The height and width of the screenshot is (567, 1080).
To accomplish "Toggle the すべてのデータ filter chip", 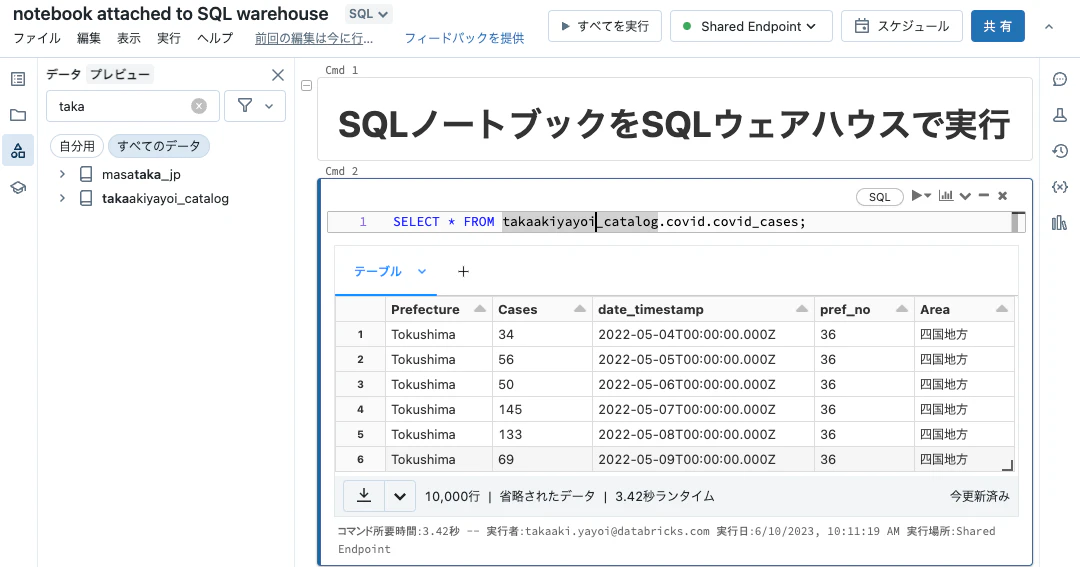I will (158, 146).
